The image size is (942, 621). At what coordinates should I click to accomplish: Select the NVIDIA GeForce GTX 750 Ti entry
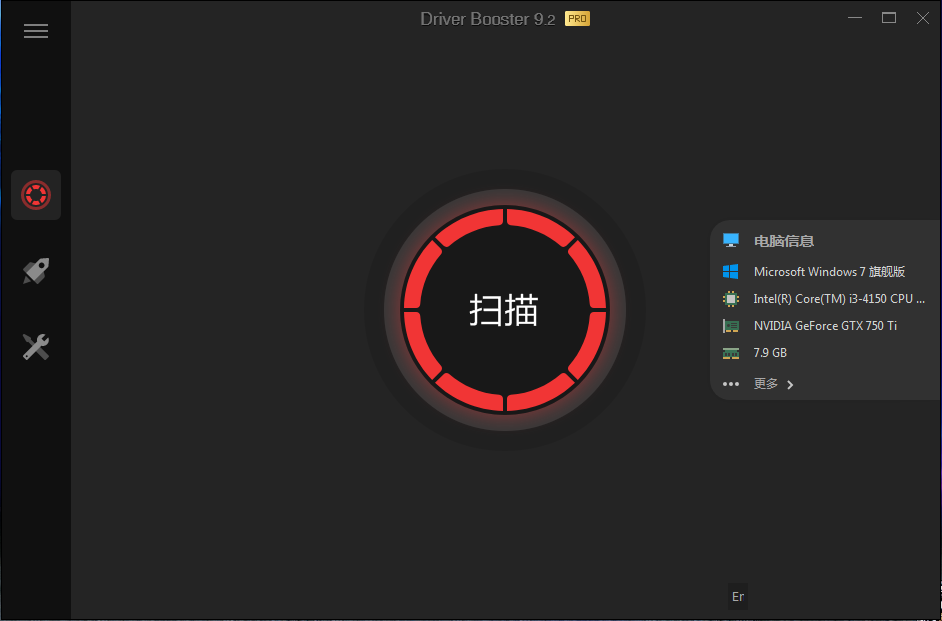click(824, 325)
